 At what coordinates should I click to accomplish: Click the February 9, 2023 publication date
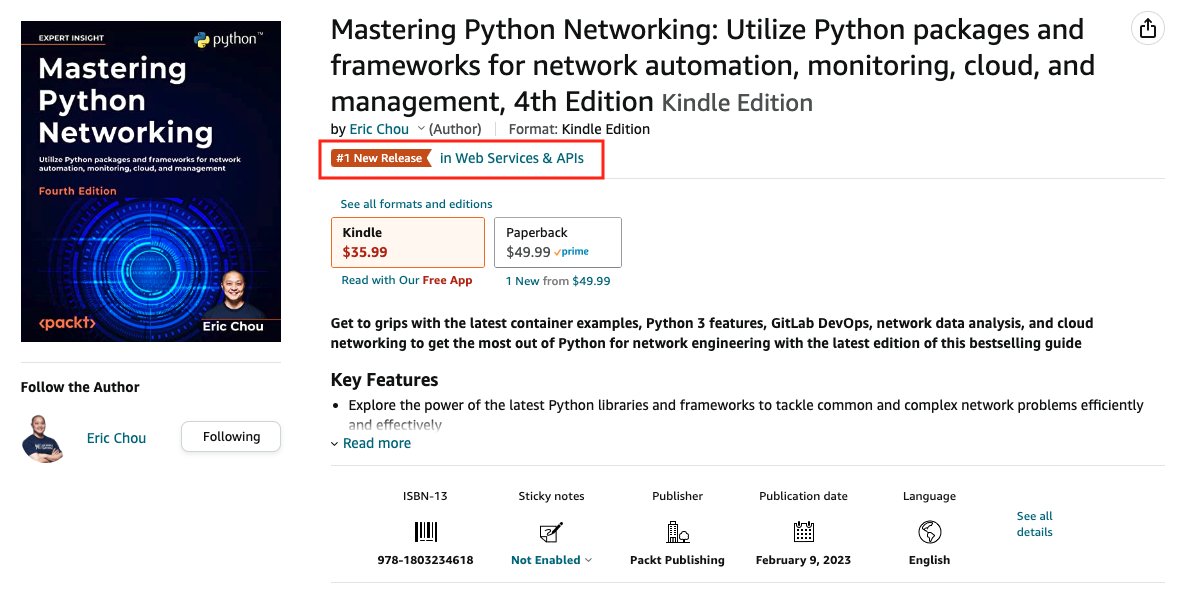click(803, 560)
